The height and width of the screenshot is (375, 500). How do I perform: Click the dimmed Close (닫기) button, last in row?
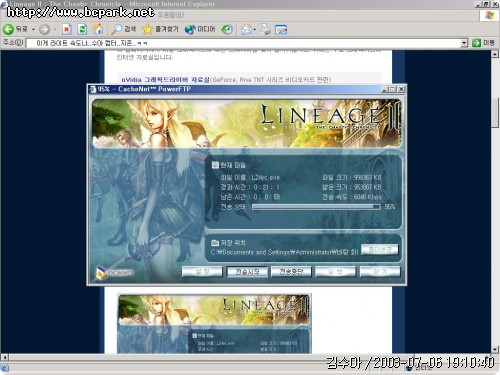[x=380, y=272]
